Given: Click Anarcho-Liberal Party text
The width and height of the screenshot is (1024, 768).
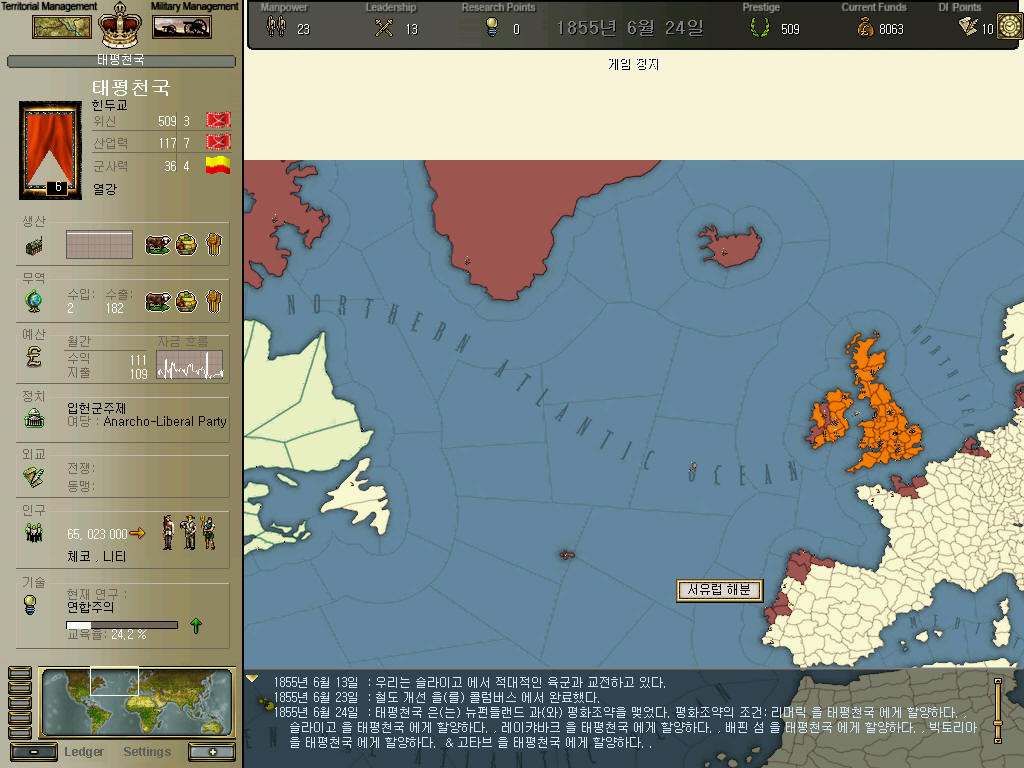Looking at the screenshot, I should point(165,422).
